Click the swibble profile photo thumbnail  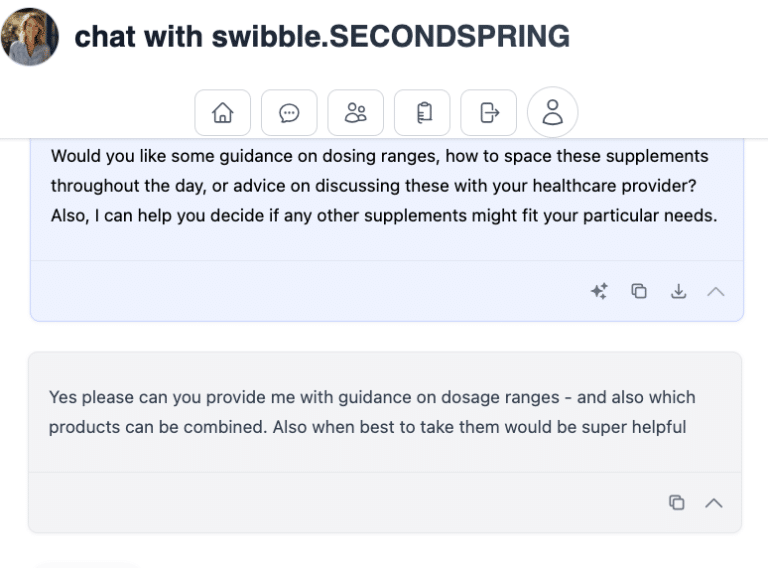click(x=30, y=37)
